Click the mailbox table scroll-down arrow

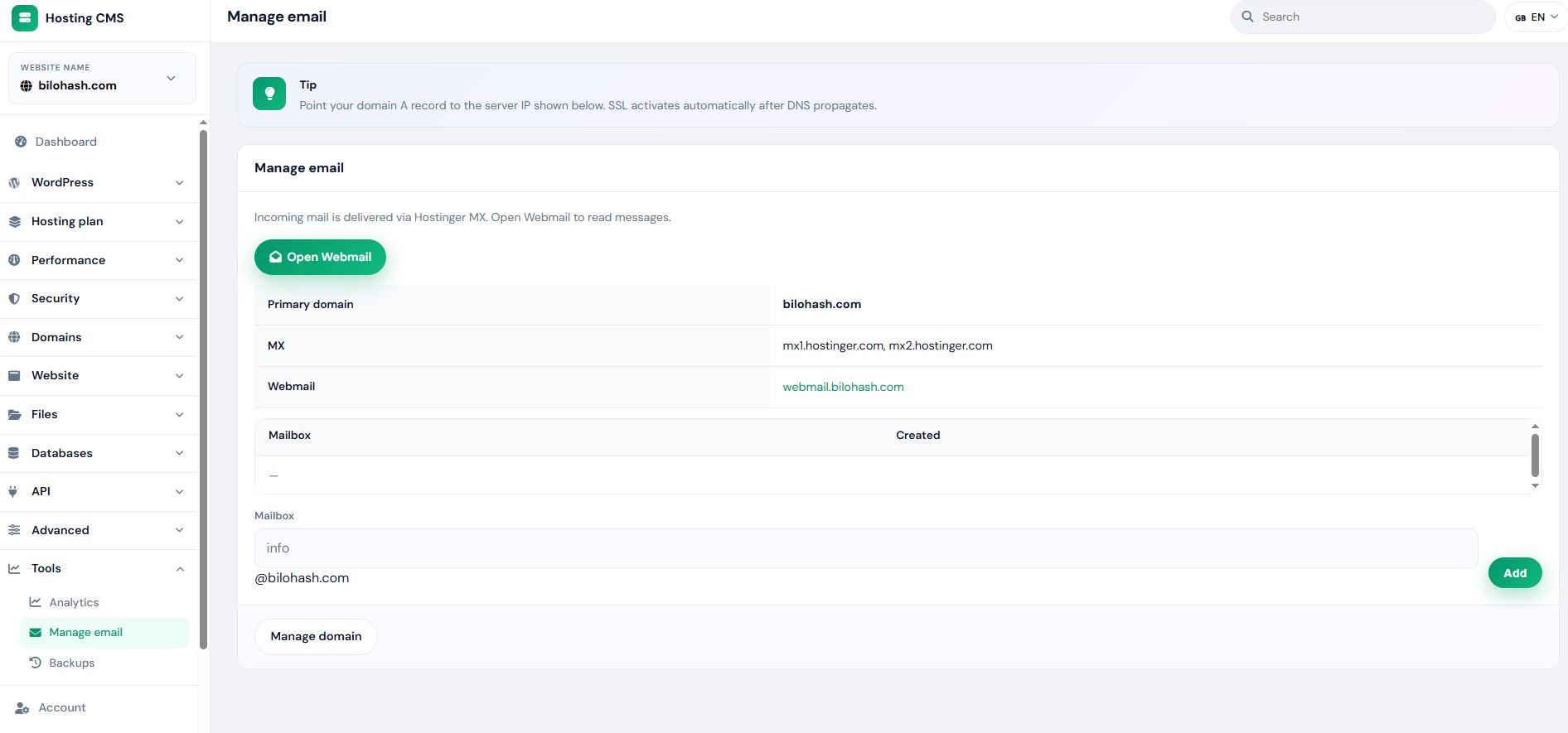(x=1535, y=485)
